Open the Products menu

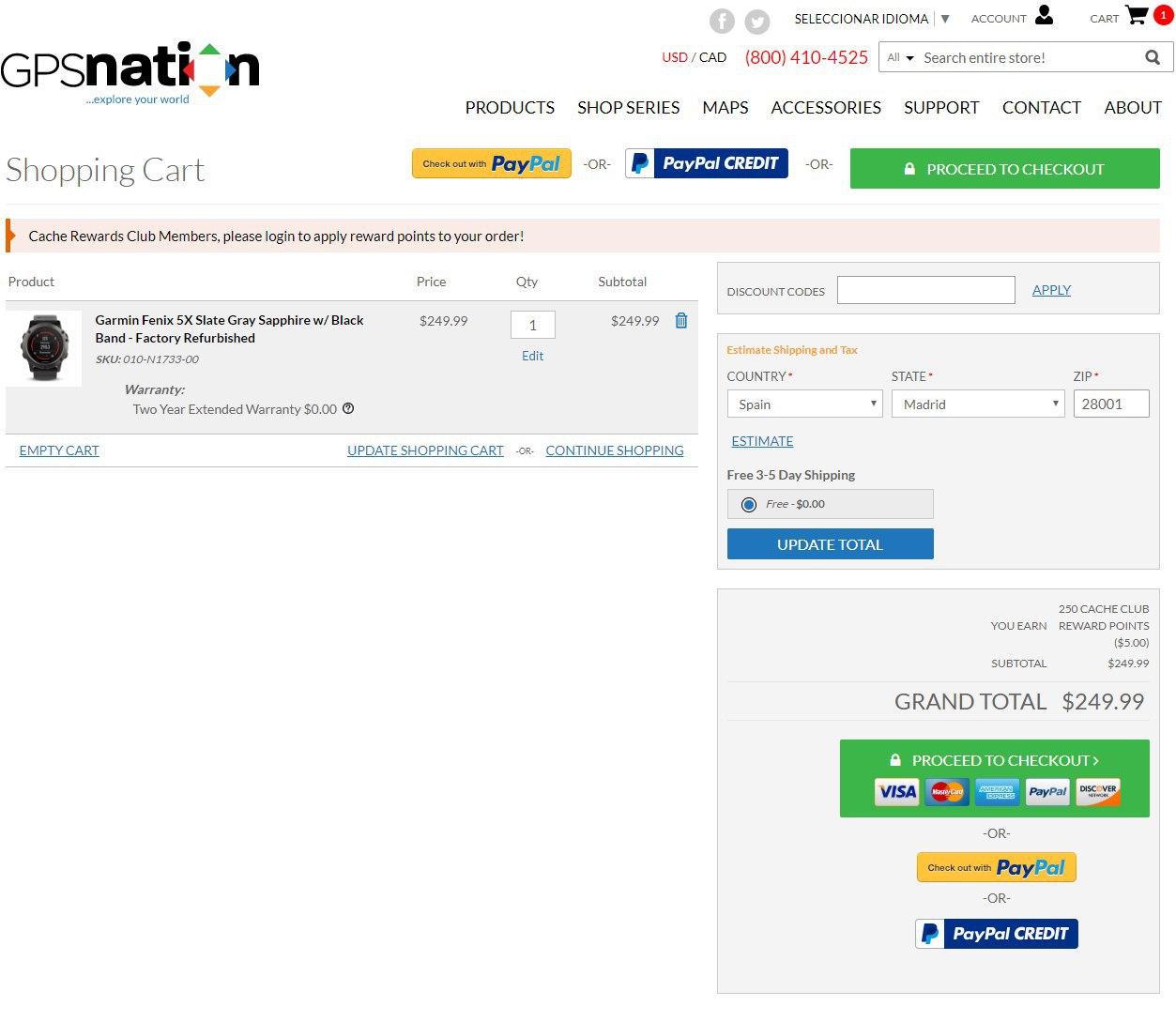[x=510, y=107]
